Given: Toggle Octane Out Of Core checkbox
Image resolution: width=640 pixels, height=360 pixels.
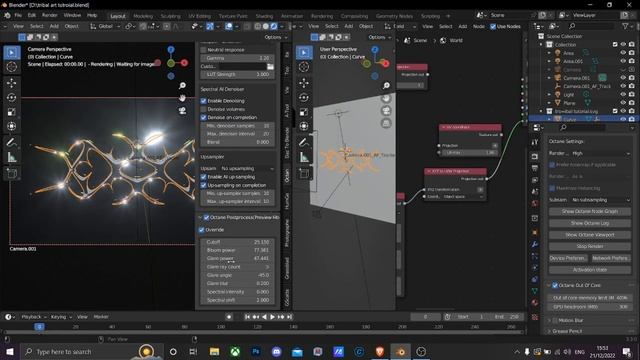Looking at the screenshot, I should [555, 285].
